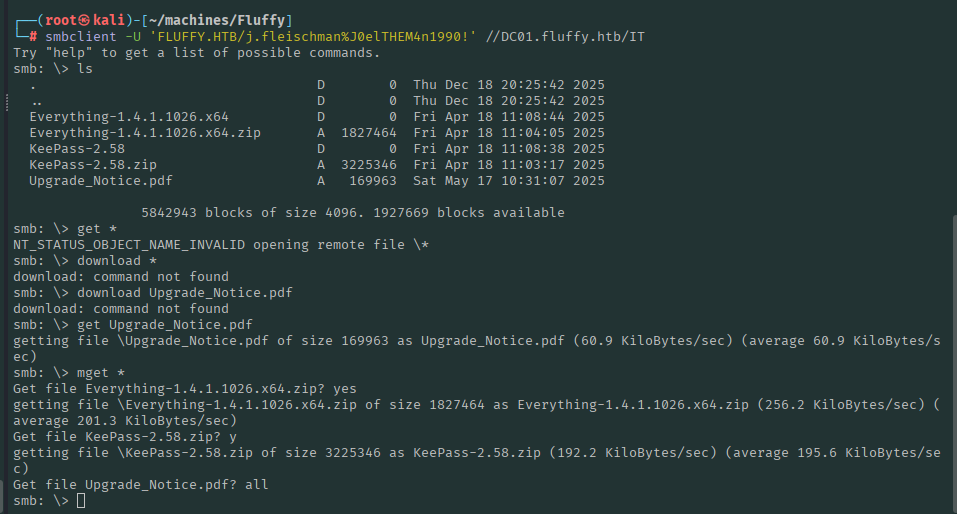
Task: Click the Everything-1.4.1.1026.x64 directory entry in the listing
Action: (x=129, y=117)
